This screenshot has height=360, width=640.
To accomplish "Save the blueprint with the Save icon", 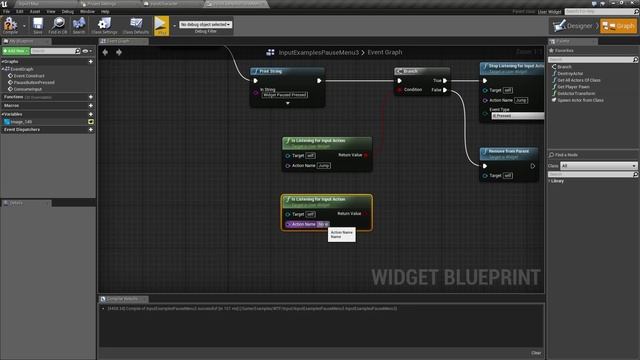I will coord(38,25).
